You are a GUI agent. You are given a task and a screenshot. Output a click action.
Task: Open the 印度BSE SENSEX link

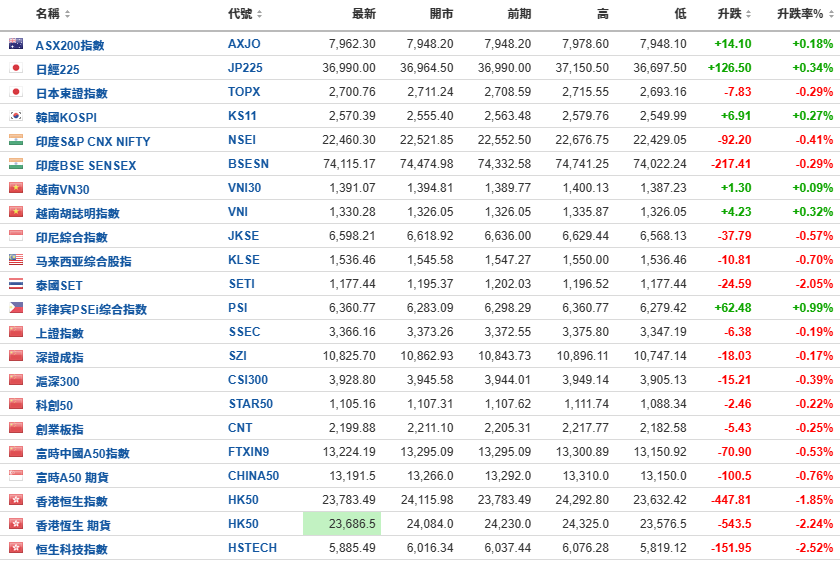point(86,166)
